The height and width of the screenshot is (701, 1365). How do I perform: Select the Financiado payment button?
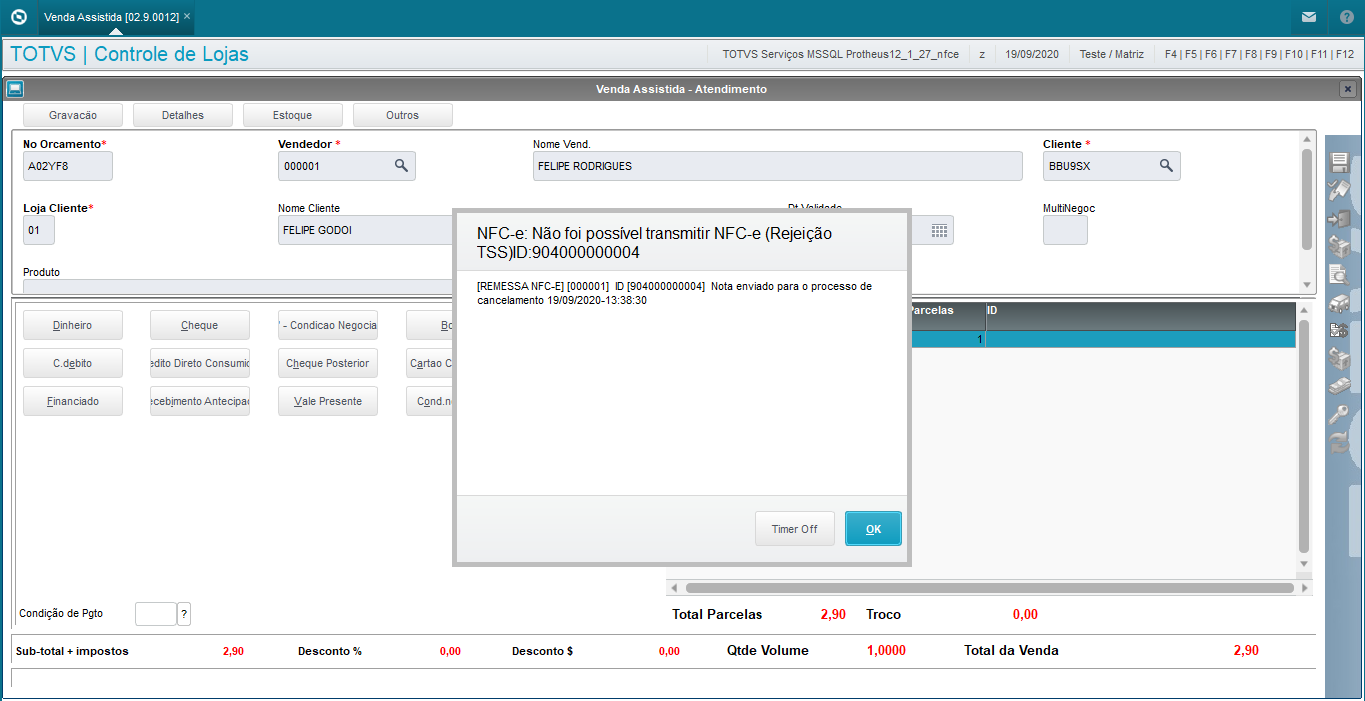pyautogui.click(x=73, y=401)
